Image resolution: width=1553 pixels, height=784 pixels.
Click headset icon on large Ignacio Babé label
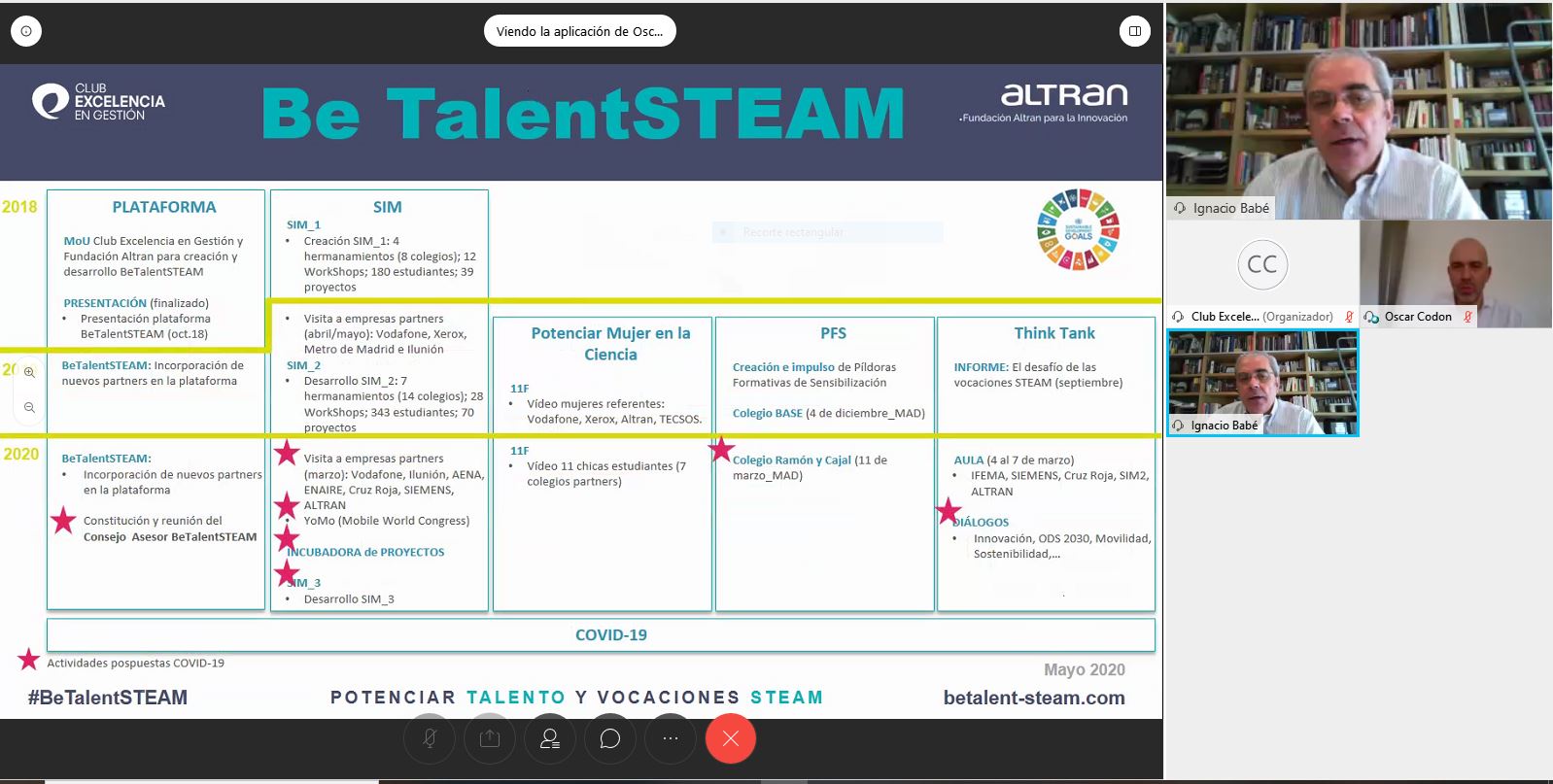(x=1180, y=208)
